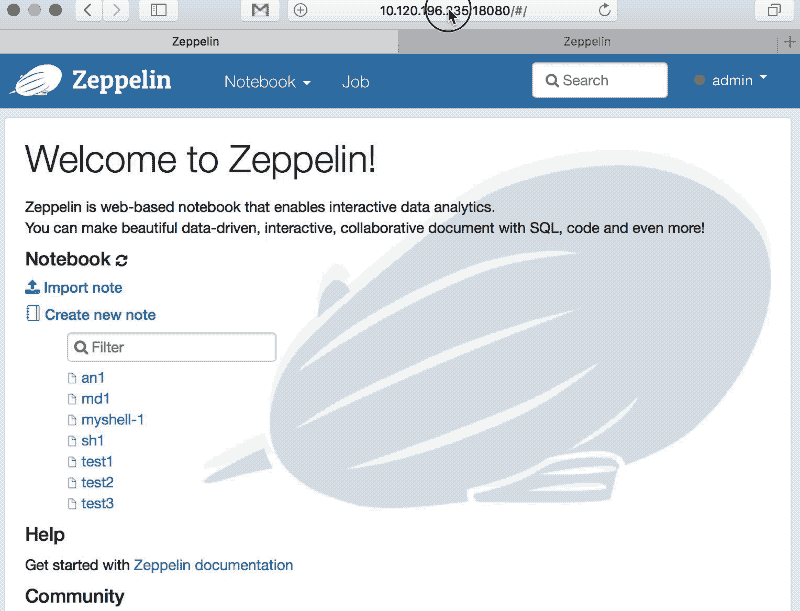Open the md1 note

point(95,399)
